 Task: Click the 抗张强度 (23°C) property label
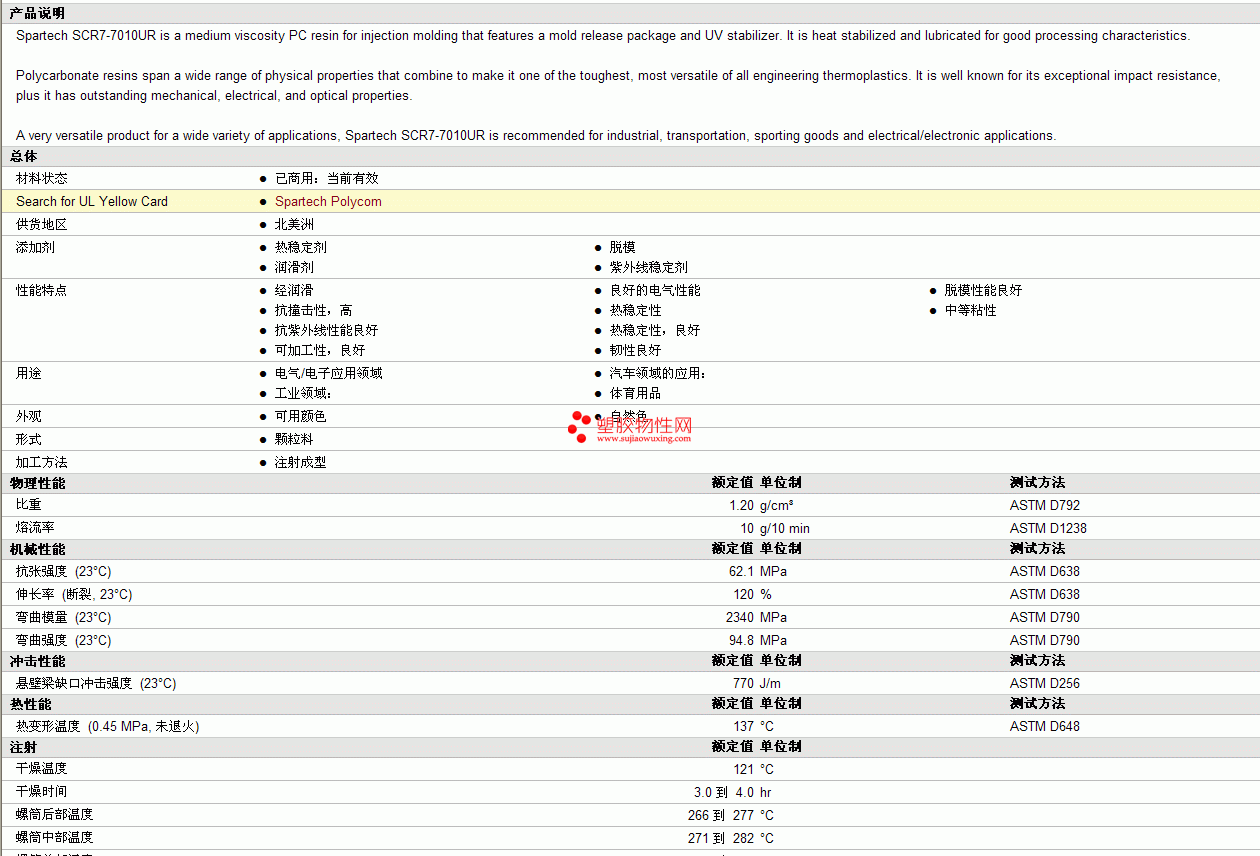tap(63, 571)
